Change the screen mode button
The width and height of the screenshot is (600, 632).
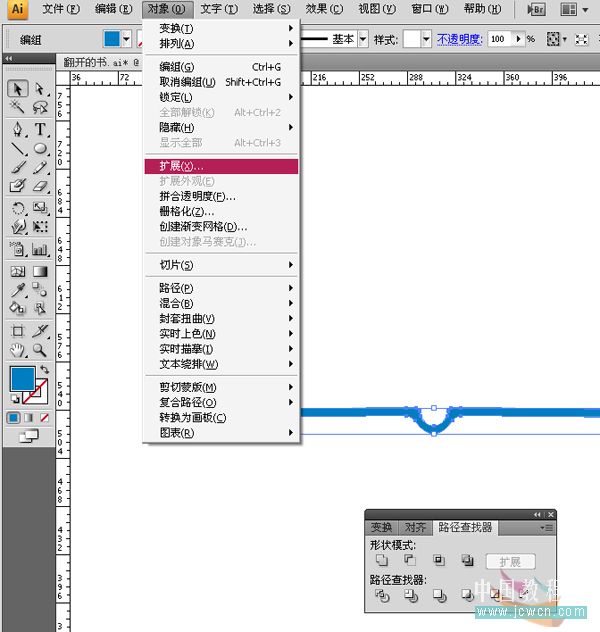[29, 436]
